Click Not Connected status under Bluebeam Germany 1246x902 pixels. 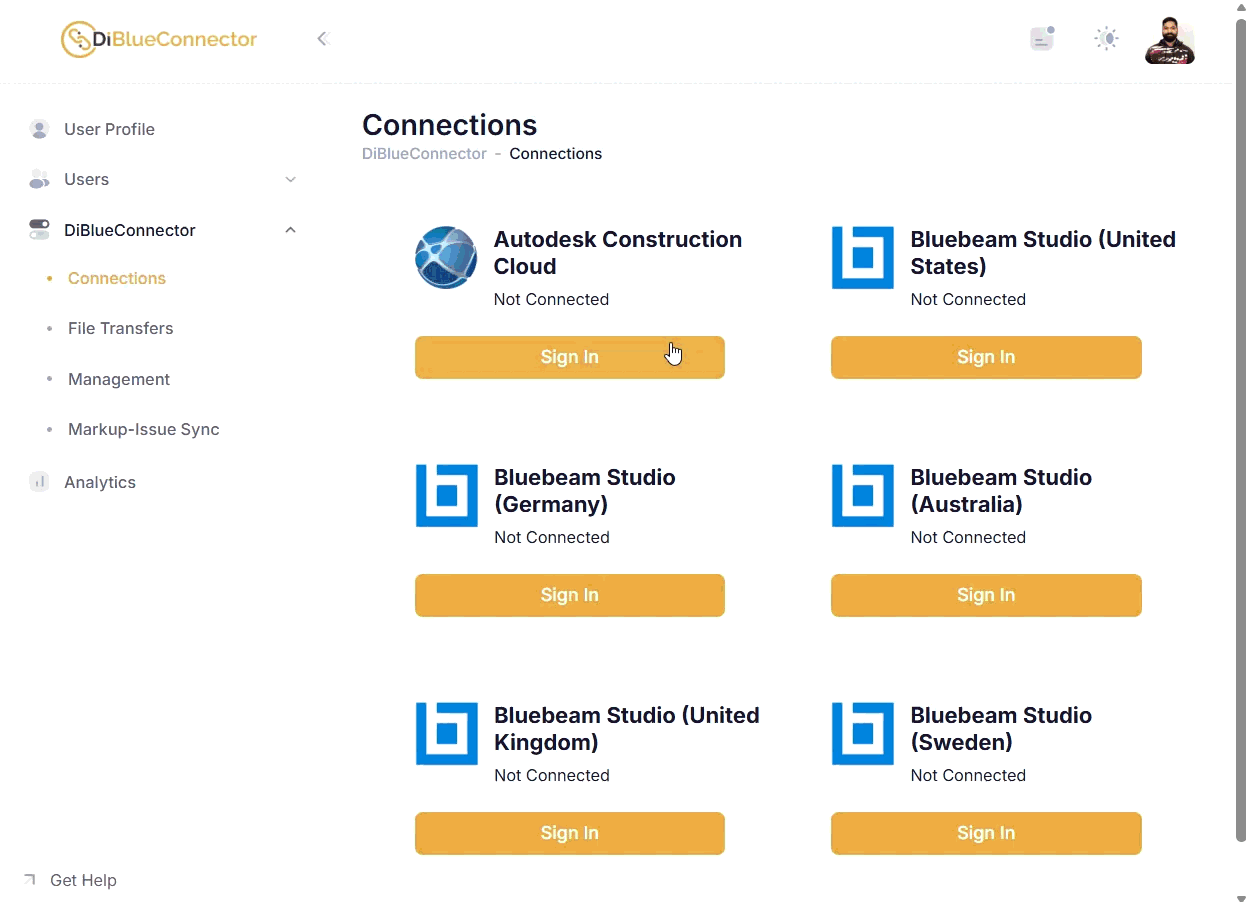[x=552, y=537]
